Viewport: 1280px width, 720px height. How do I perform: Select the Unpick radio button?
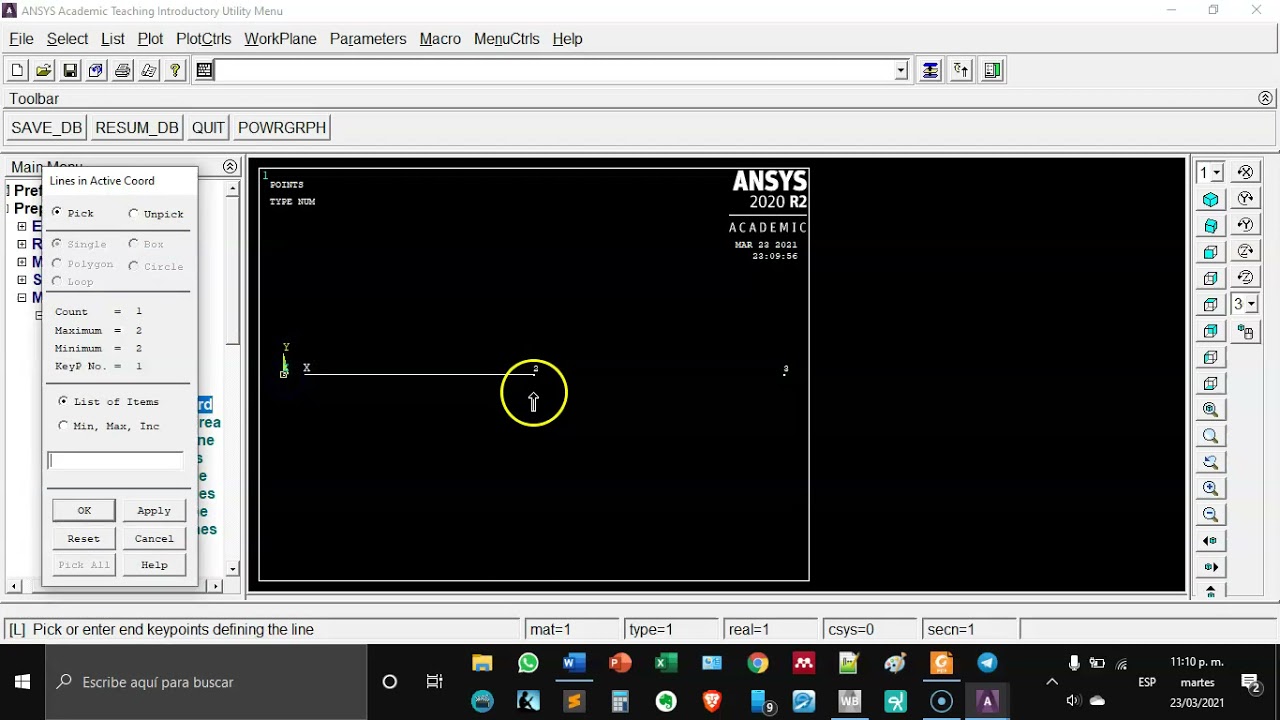point(134,214)
